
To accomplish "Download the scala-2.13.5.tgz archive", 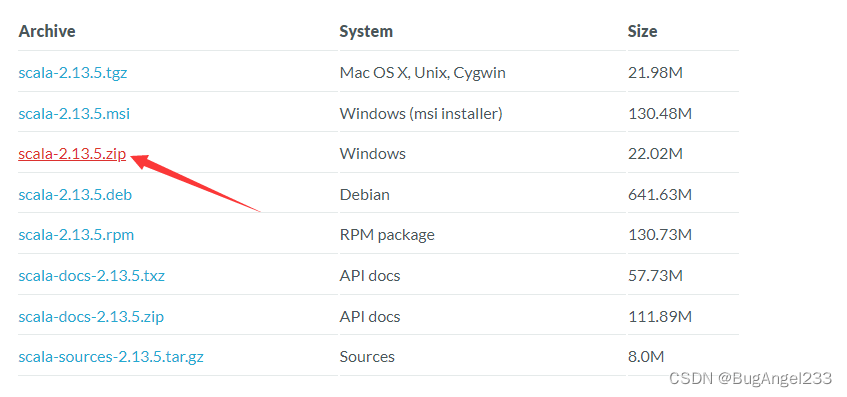I will [73, 72].
